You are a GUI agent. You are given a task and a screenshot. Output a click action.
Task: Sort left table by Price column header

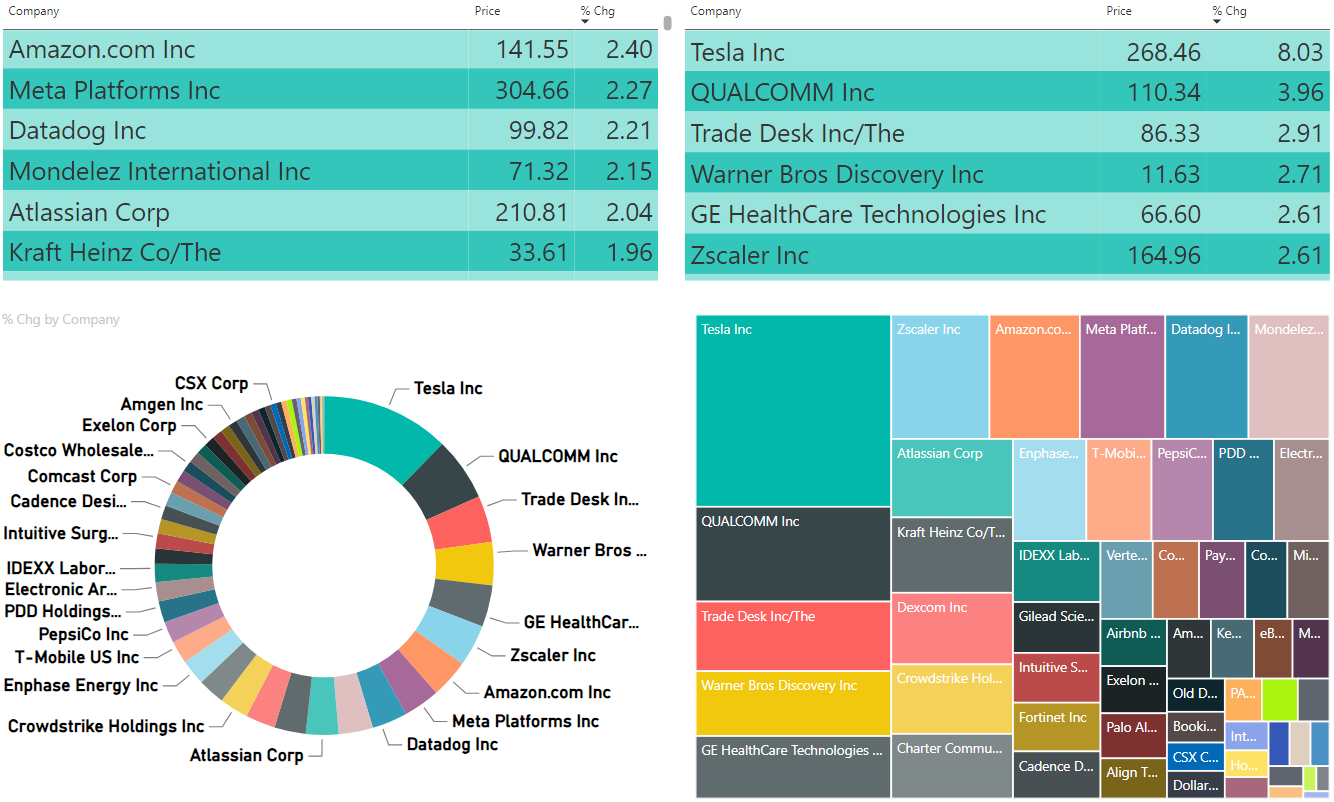[488, 11]
